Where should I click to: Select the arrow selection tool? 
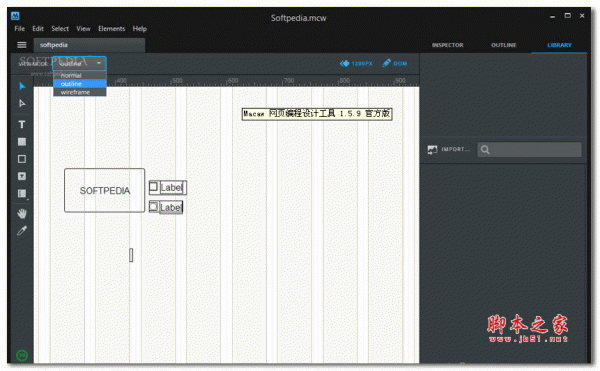(22, 86)
